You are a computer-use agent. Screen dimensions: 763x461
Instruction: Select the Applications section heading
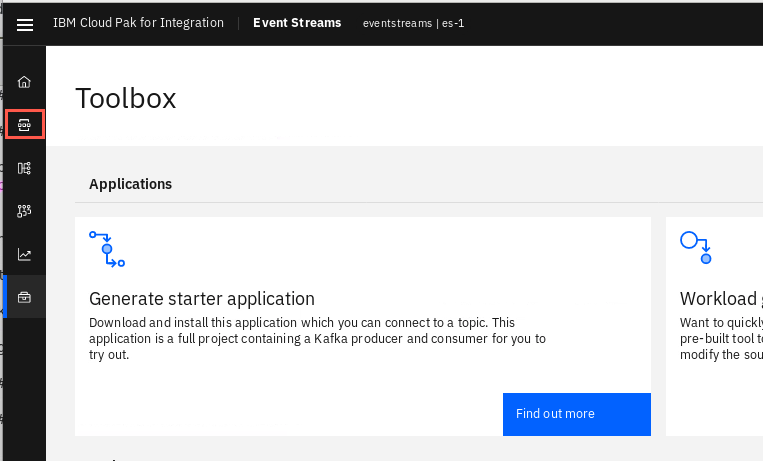coord(130,184)
